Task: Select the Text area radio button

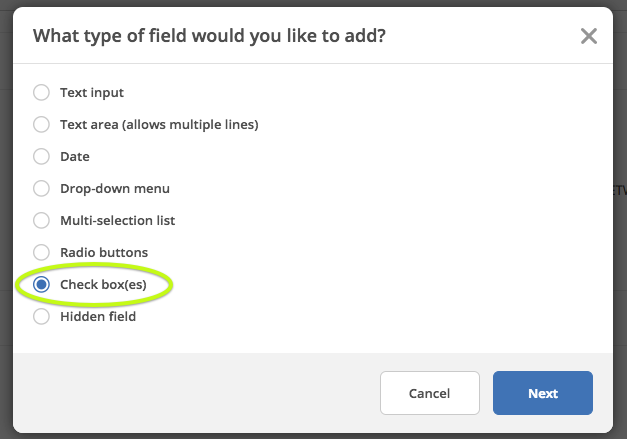Action: [x=41, y=125]
